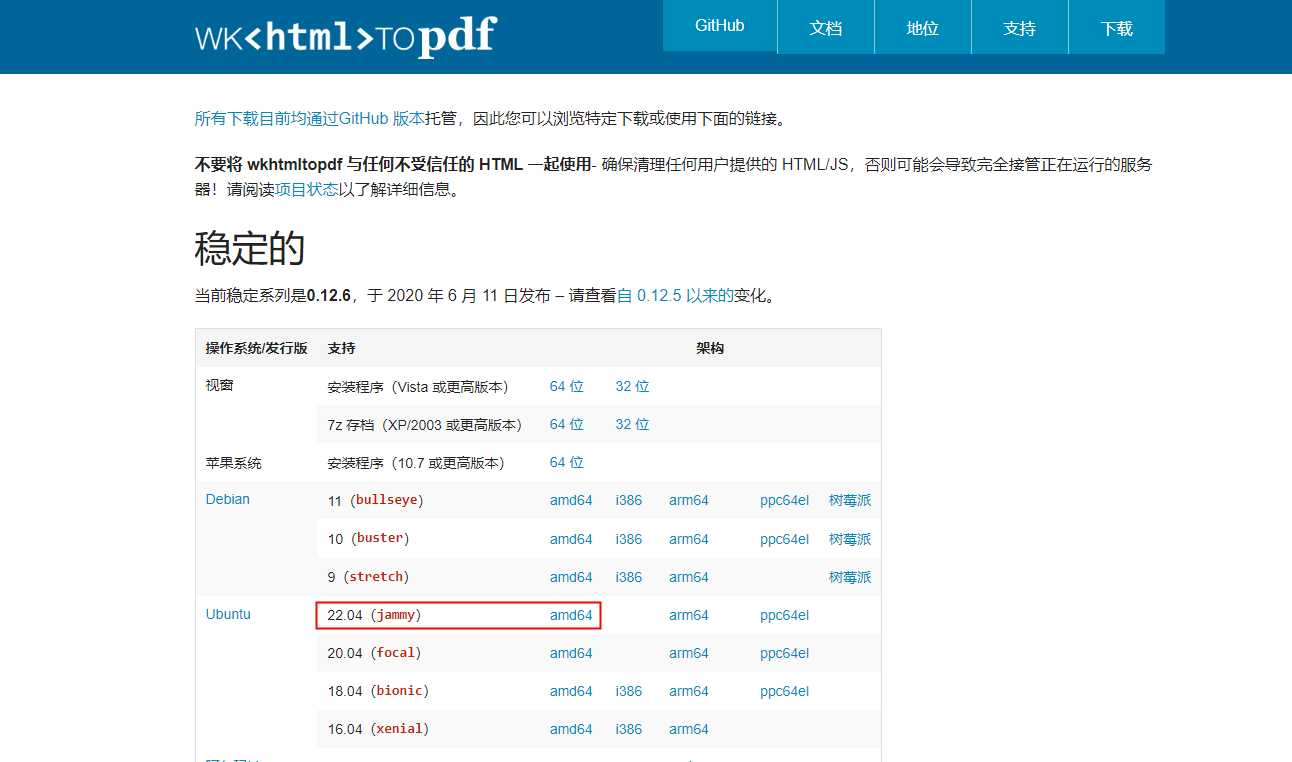Select the 11 (bullseye) version cell

tap(375, 500)
